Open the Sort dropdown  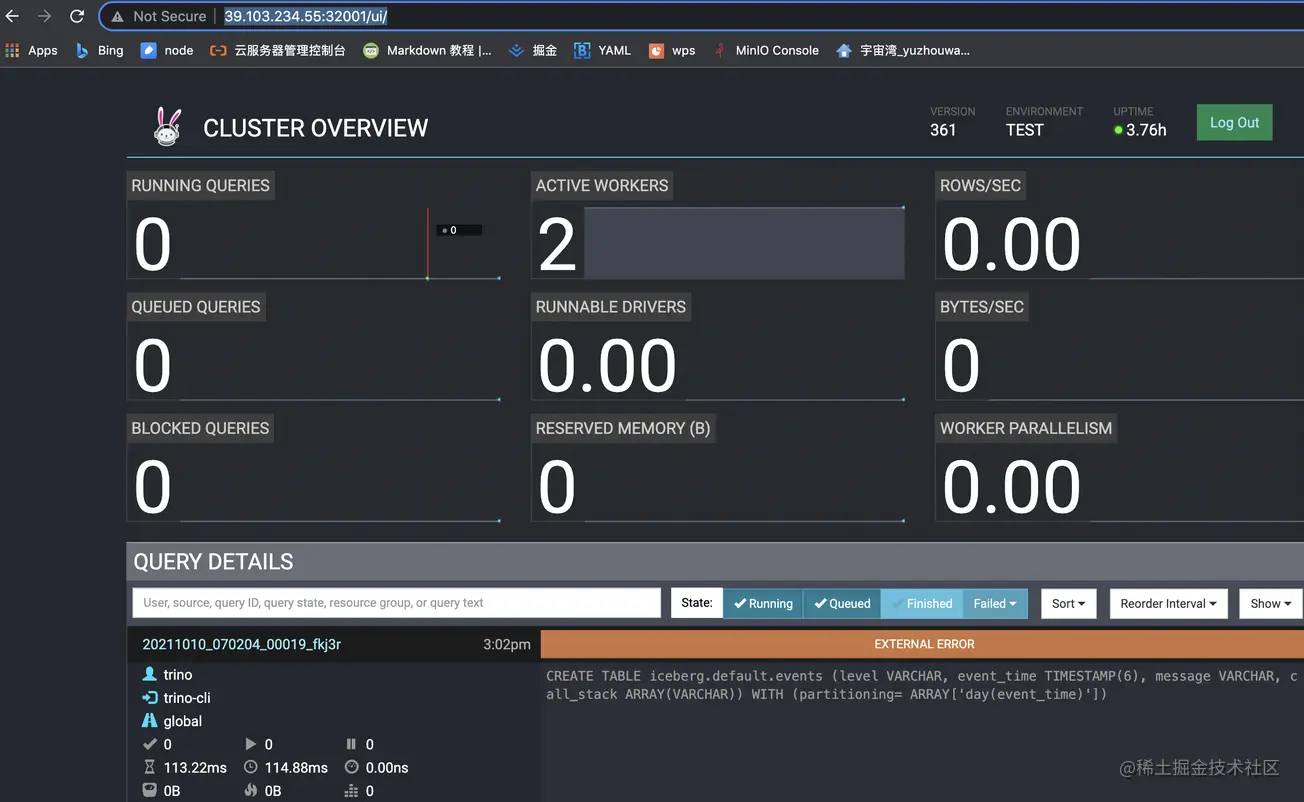click(x=1069, y=603)
